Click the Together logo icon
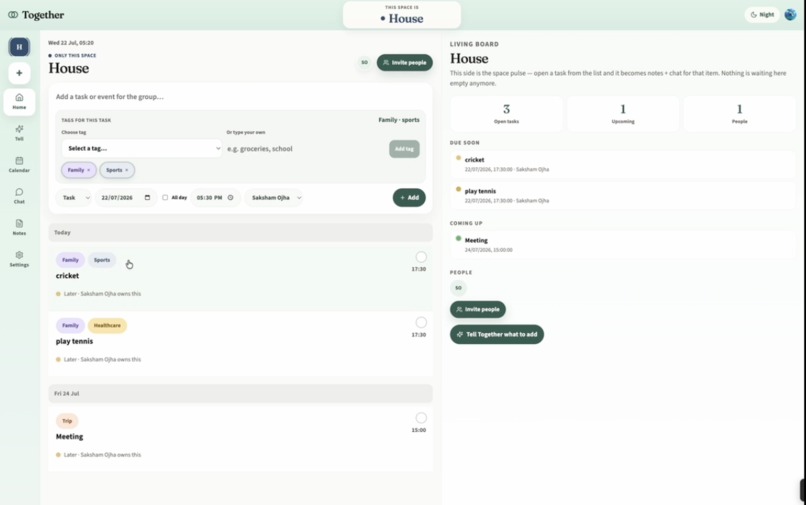 pyautogui.click(x=13, y=15)
